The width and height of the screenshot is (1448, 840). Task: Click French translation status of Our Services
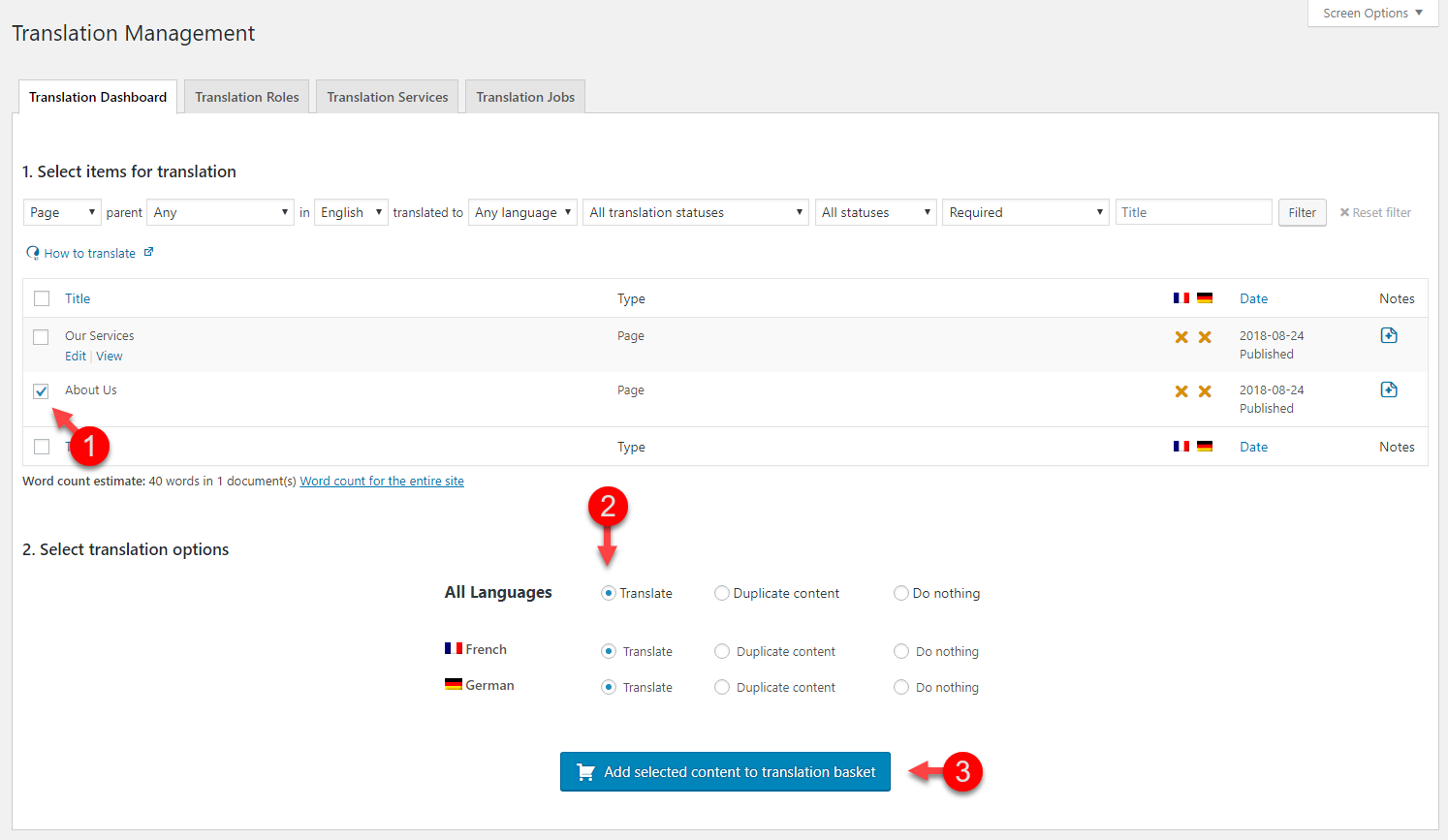tap(1181, 337)
